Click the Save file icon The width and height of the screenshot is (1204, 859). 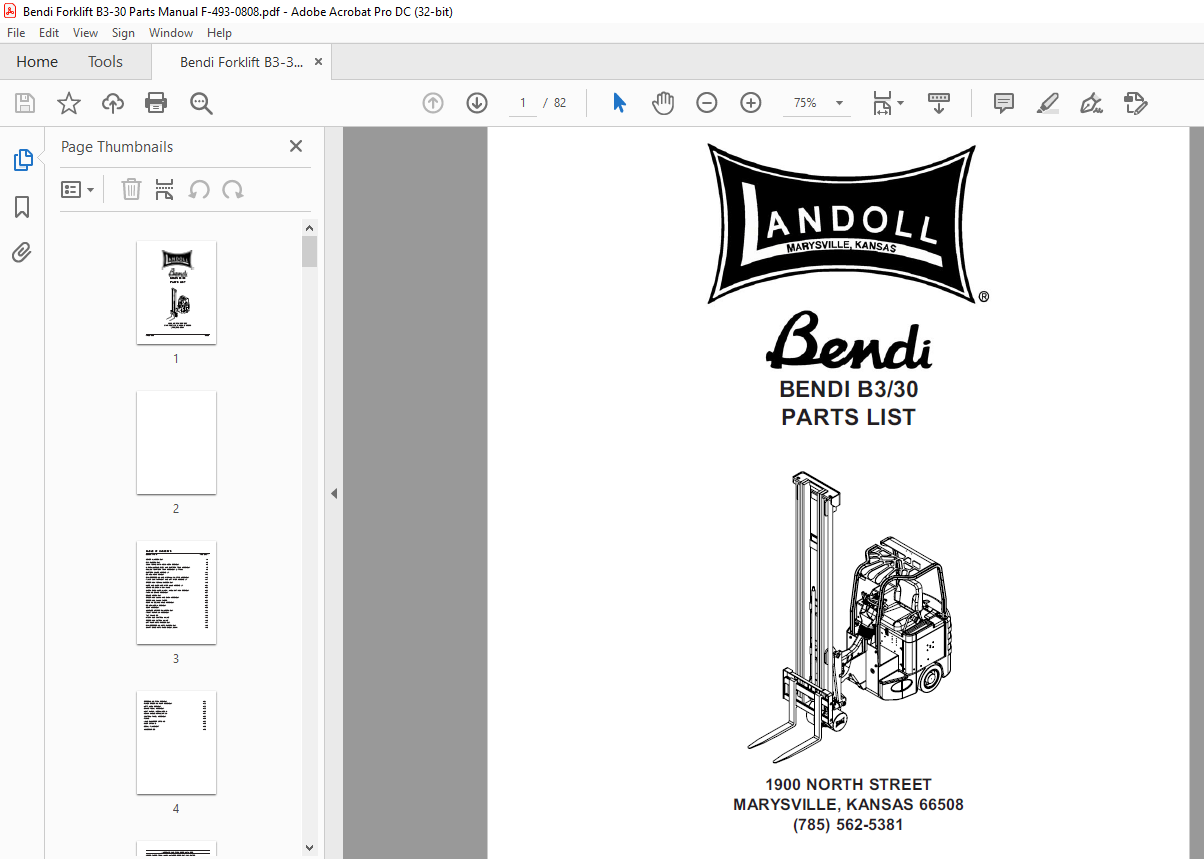point(25,103)
